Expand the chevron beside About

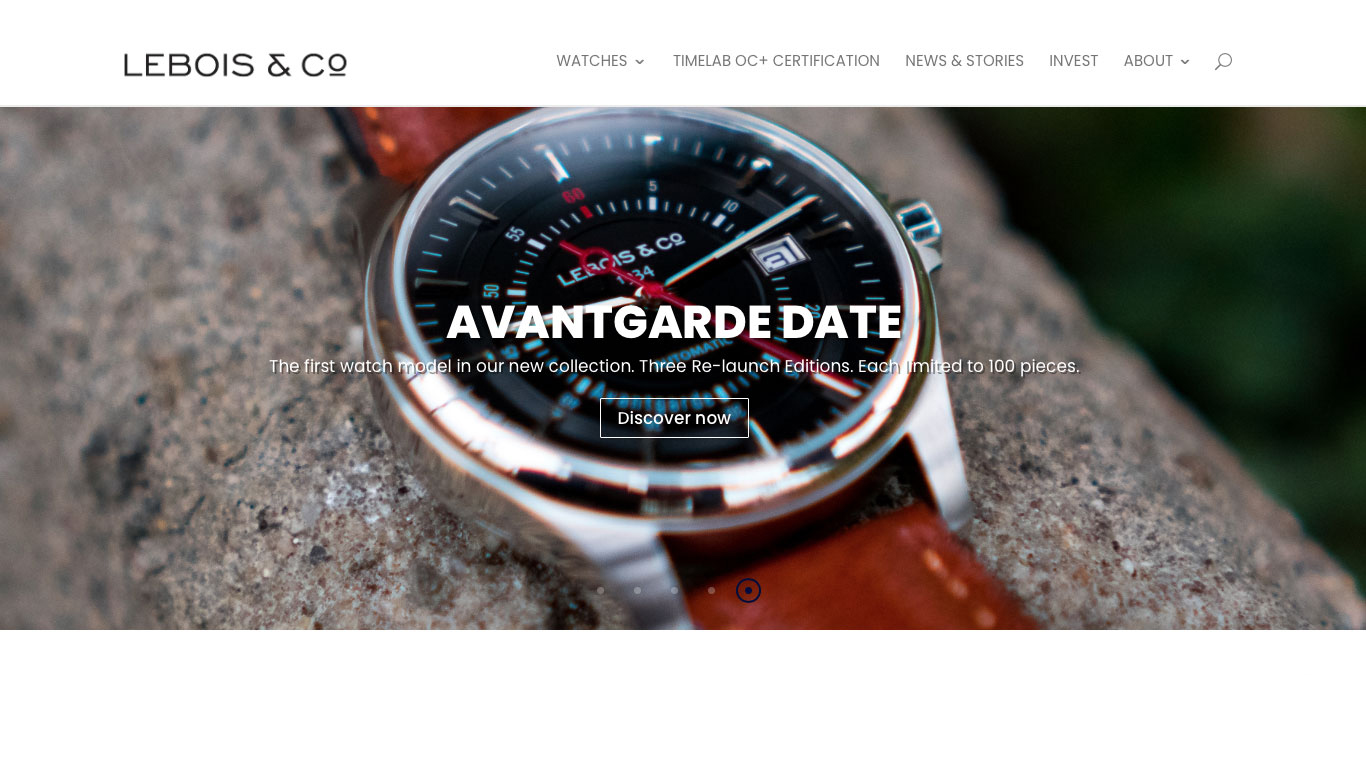click(1185, 62)
